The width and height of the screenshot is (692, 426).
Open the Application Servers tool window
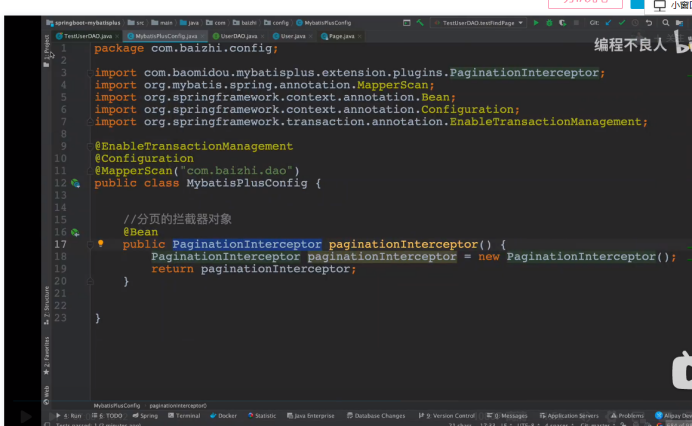tap(569, 415)
